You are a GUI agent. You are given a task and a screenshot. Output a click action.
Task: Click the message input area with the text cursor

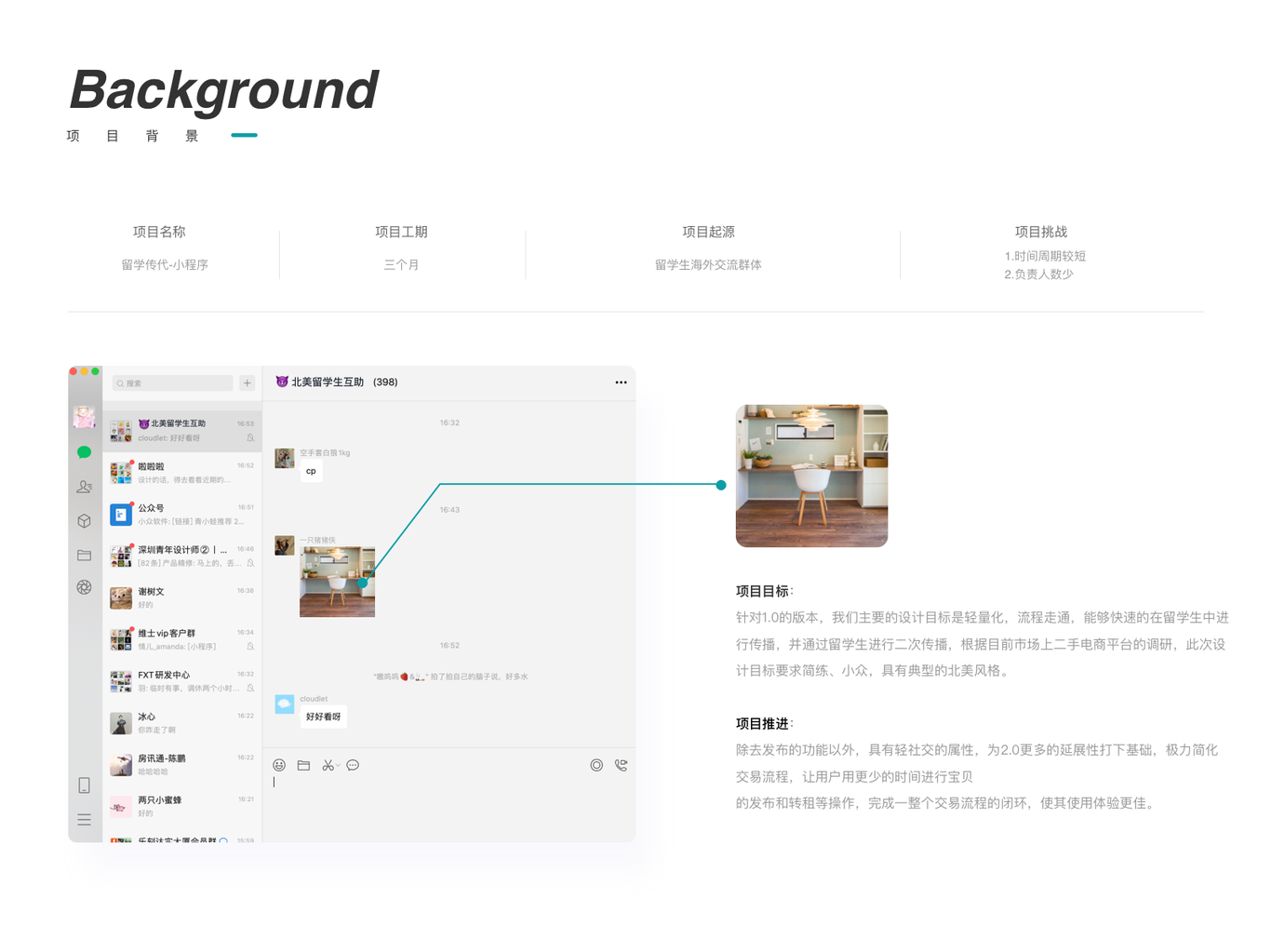(448, 805)
